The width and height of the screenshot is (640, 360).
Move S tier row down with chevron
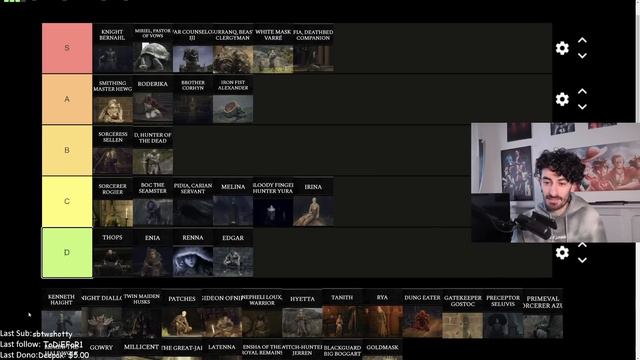pos(582,56)
